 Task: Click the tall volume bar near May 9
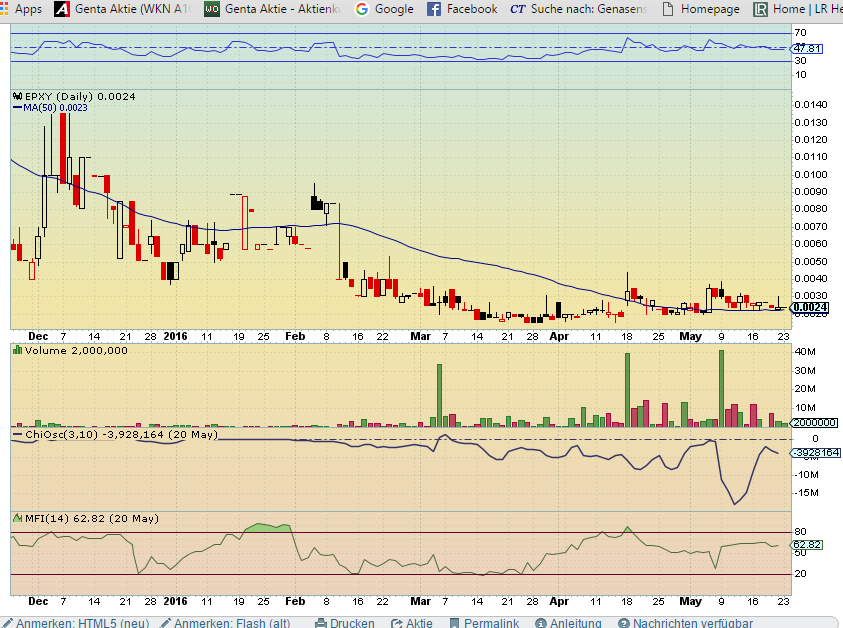pos(721,388)
